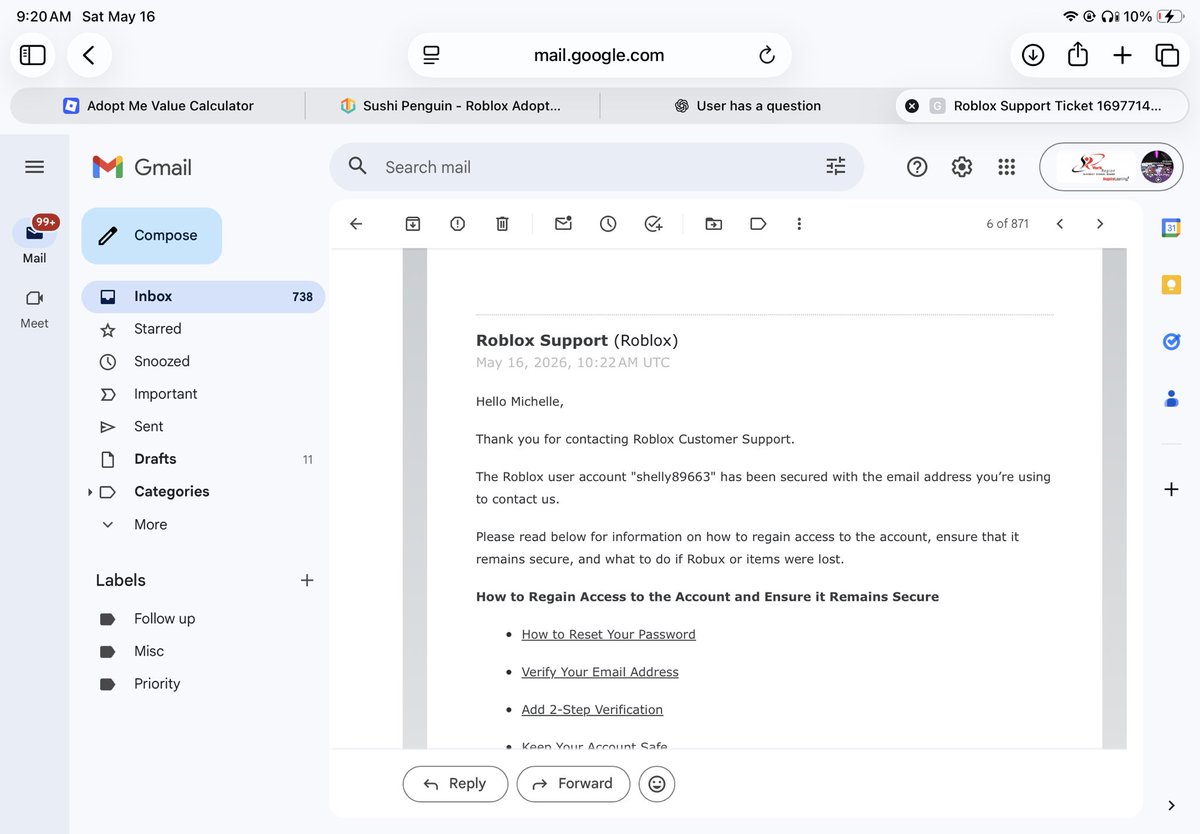Image resolution: width=1200 pixels, height=834 pixels.
Task: Delete this email with trash icon
Action: [x=502, y=224]
